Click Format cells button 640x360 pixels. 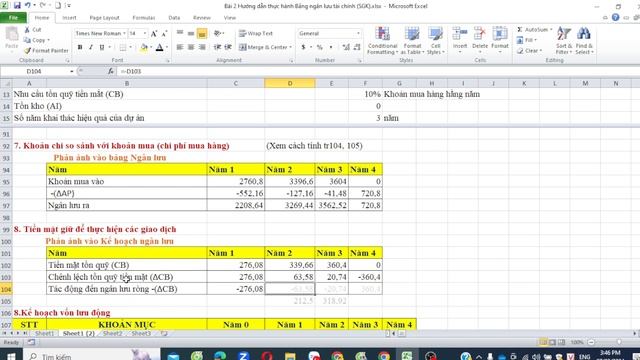tap(500, 40)
